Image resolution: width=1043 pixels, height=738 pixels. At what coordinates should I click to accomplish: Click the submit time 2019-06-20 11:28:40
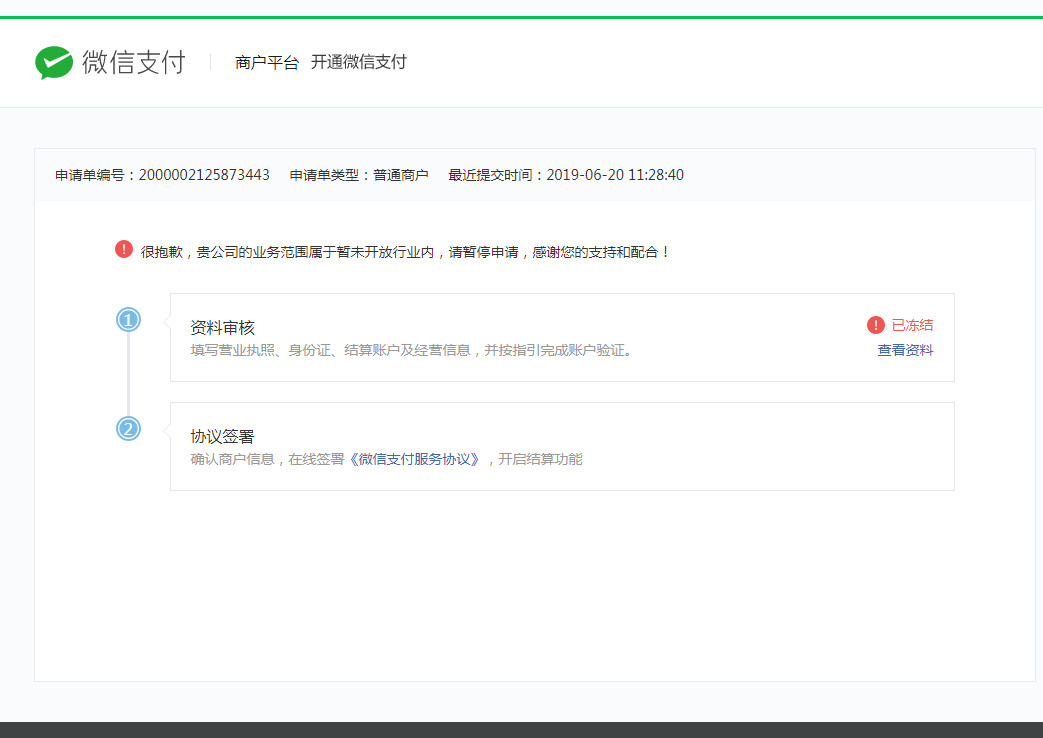614,175
